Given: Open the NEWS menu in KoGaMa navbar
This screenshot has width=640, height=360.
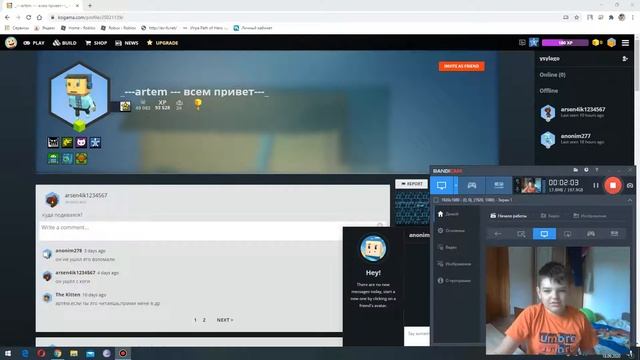Looking at the screenshot, I should pyautogui.click(x=127, y=43).
